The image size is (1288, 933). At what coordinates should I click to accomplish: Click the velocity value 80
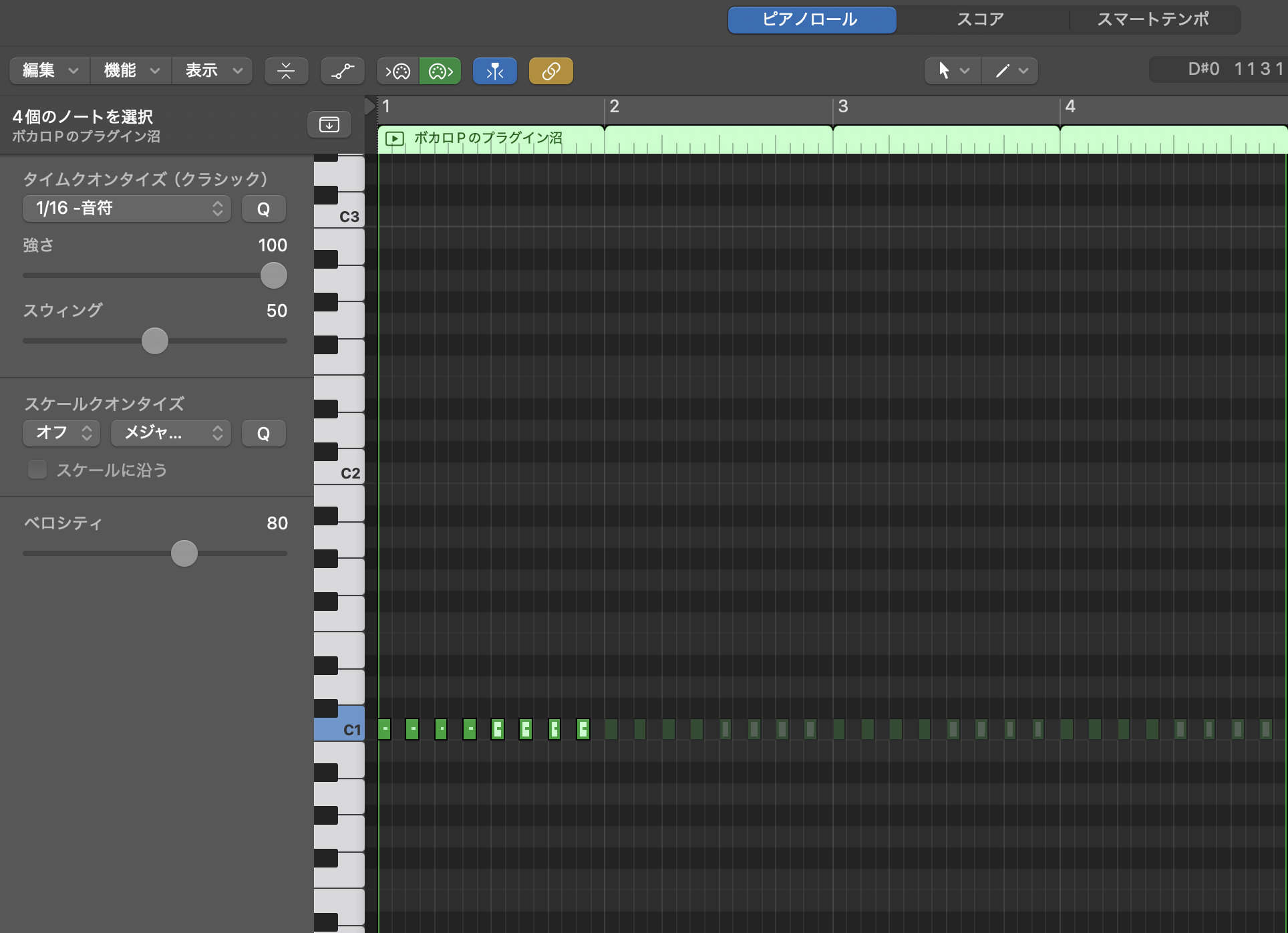(277, 523)
